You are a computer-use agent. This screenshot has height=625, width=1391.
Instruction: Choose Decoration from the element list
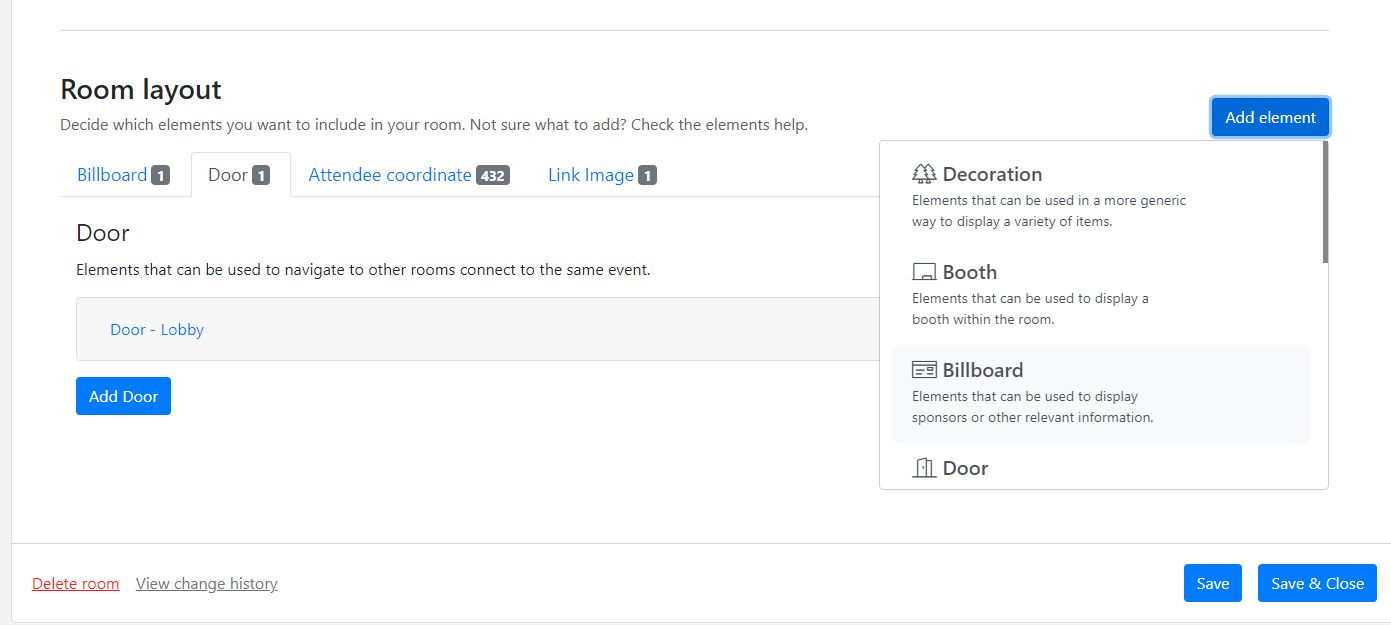pos(1101,198)
